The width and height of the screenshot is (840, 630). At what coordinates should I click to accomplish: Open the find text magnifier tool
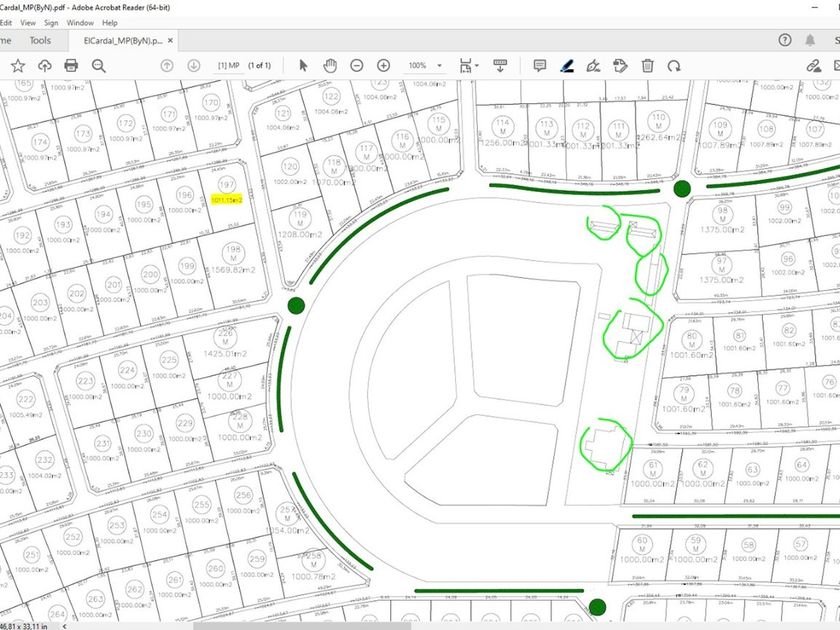click(99, 65)
